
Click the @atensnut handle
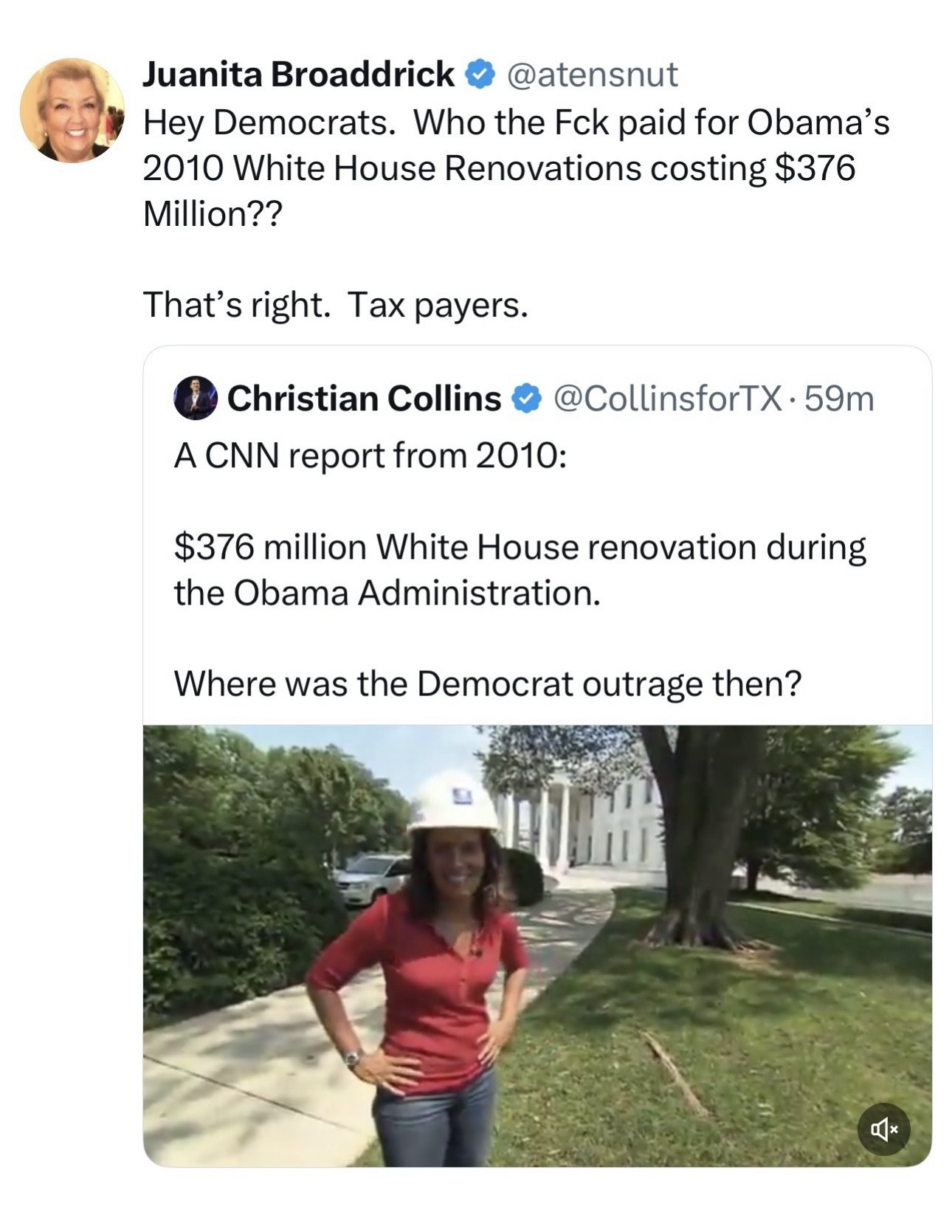click(592, 74)
